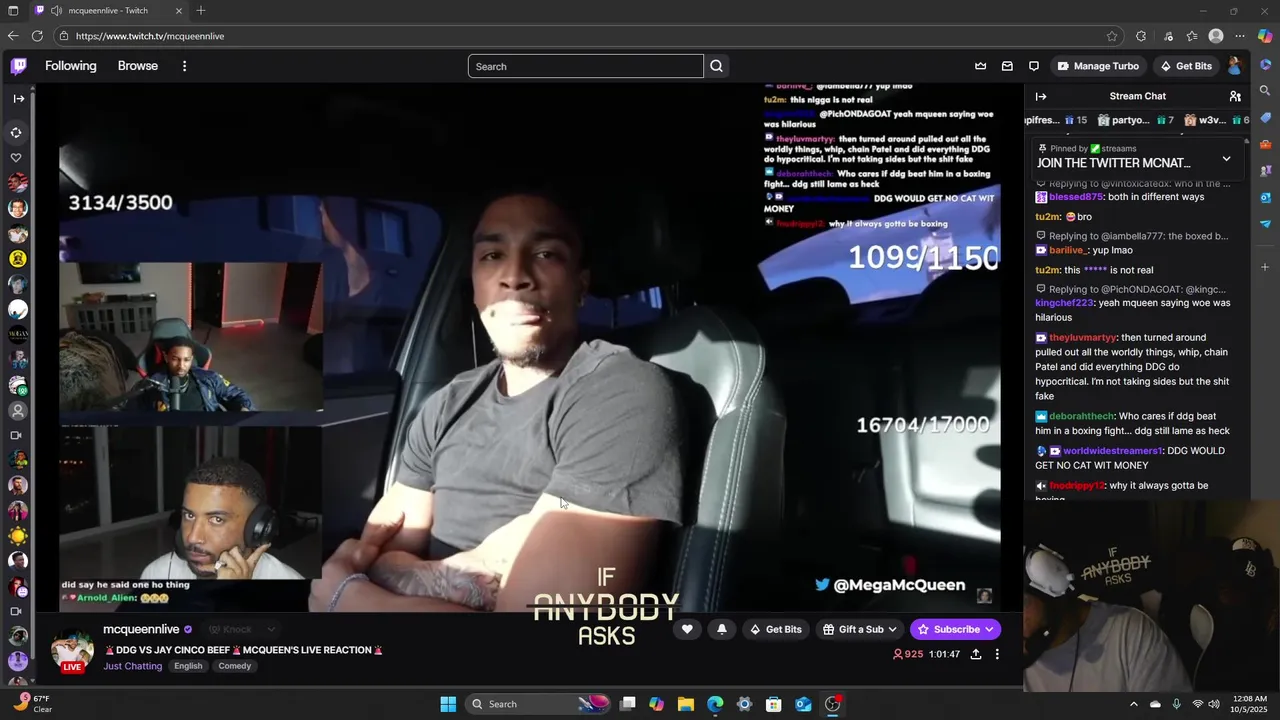Click Manage Turbo button

(1098, 66)
